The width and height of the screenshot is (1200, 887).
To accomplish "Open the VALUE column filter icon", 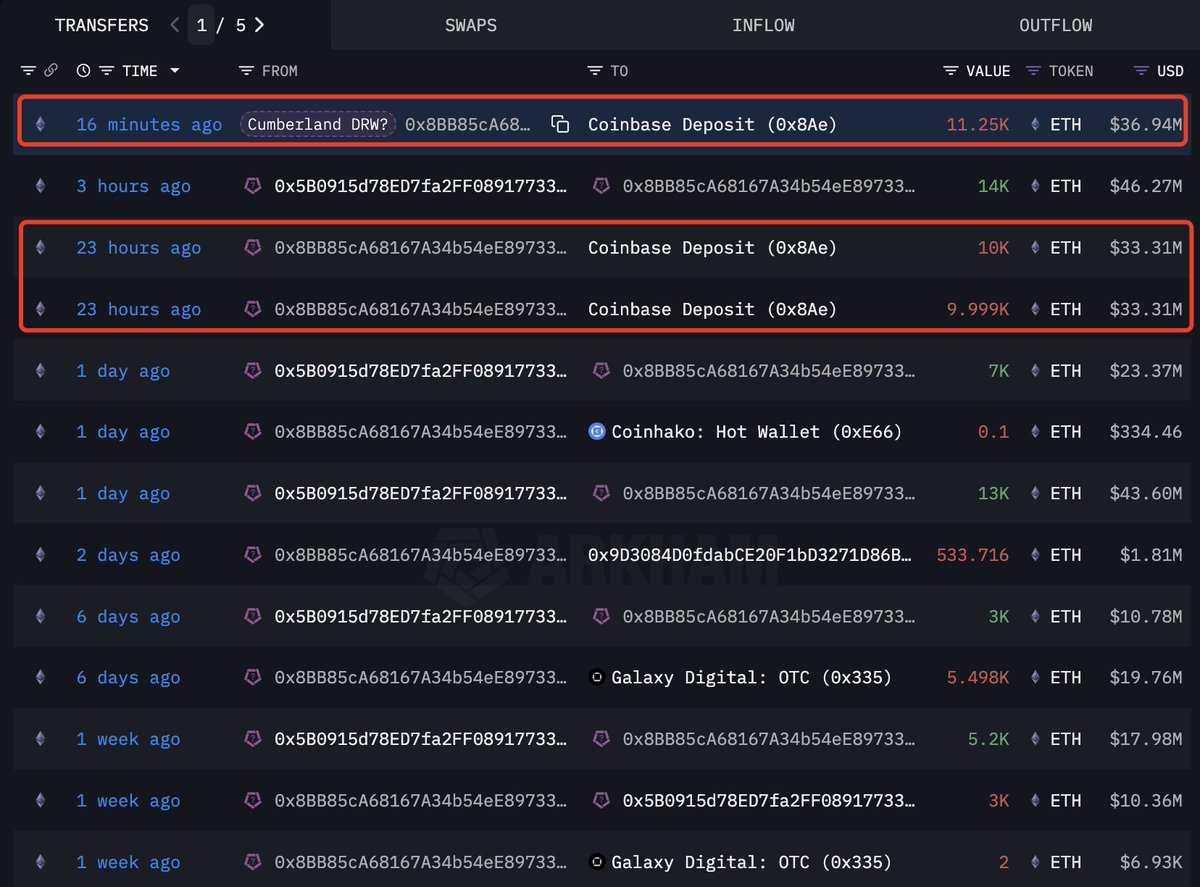I will coord(951,71).
